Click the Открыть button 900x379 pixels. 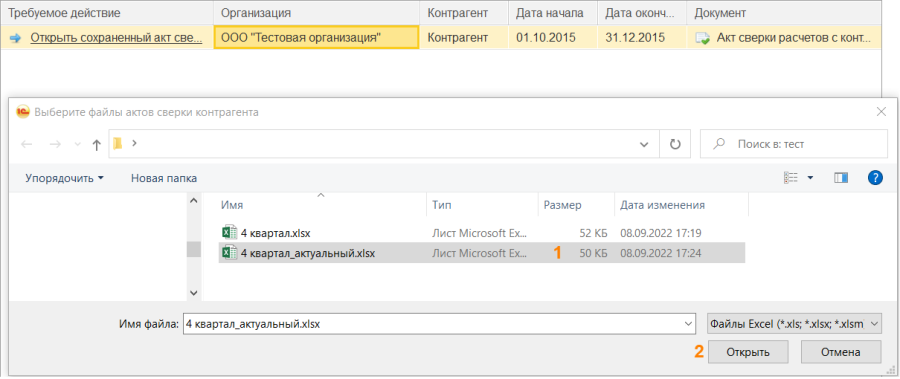point(748,352)
